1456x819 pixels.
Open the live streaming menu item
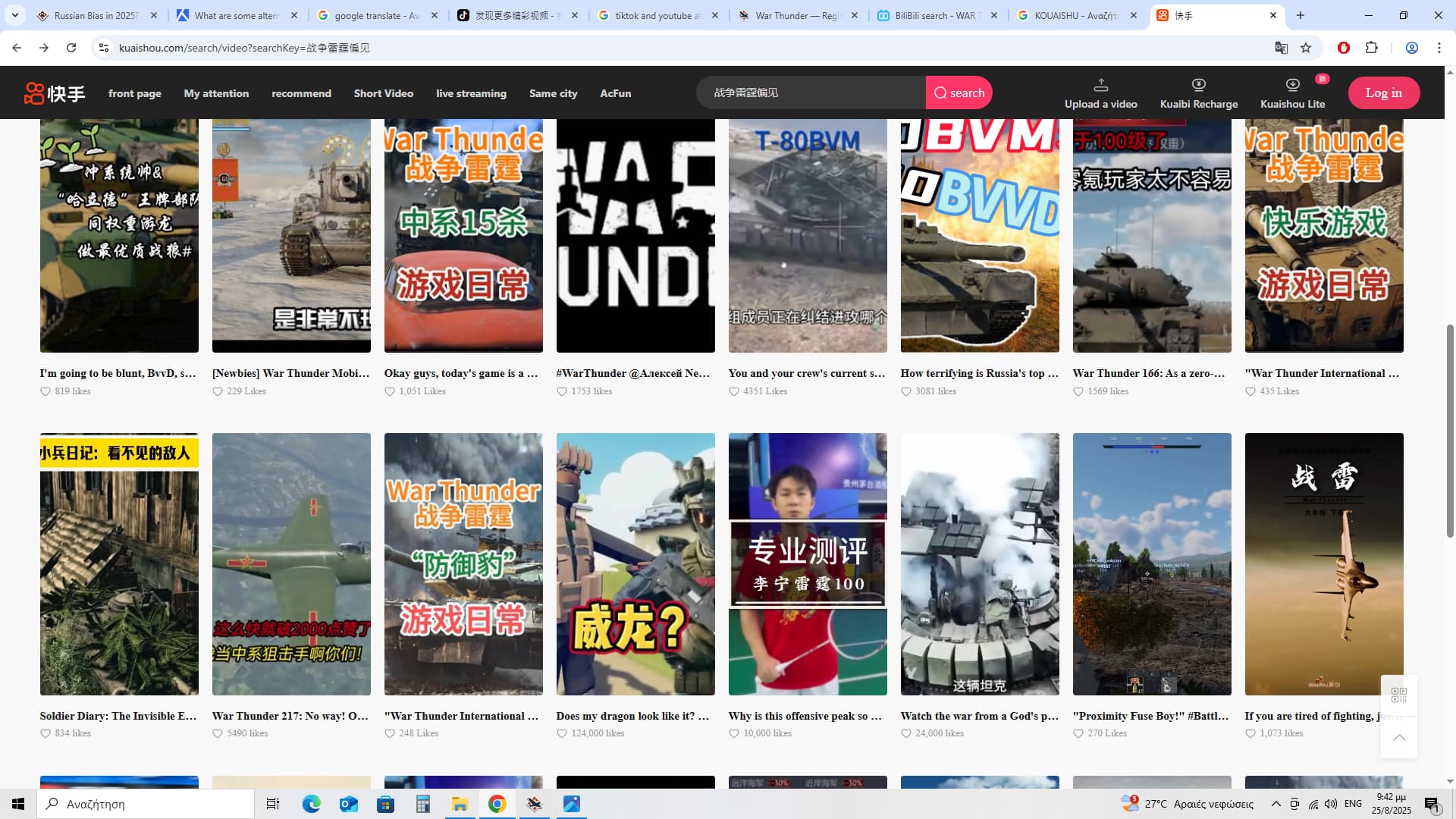[471, 93]
